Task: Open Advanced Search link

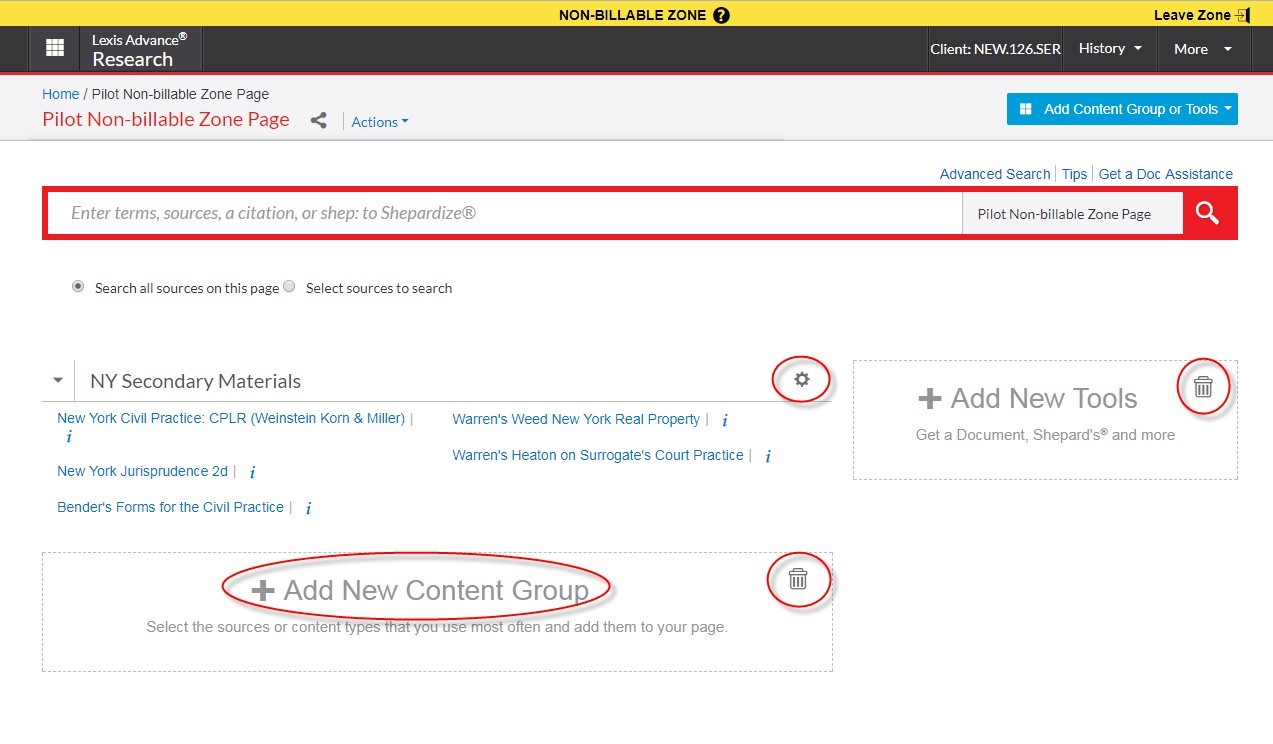Action: 995,174
